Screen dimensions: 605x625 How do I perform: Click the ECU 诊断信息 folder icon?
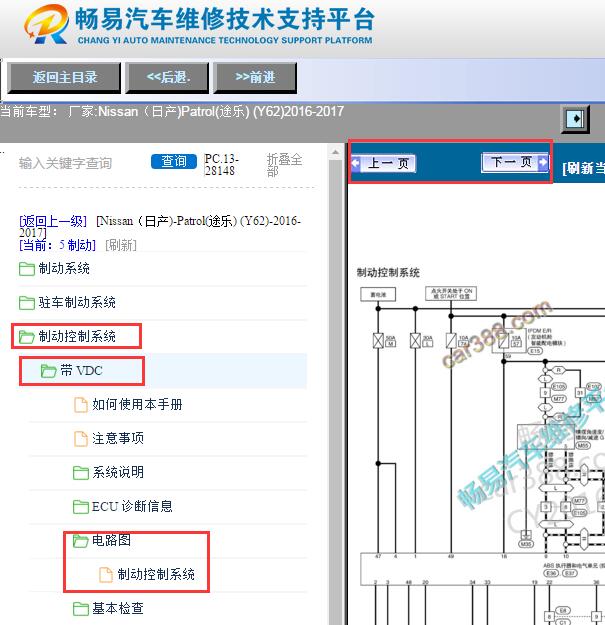[x=81, y=507]
